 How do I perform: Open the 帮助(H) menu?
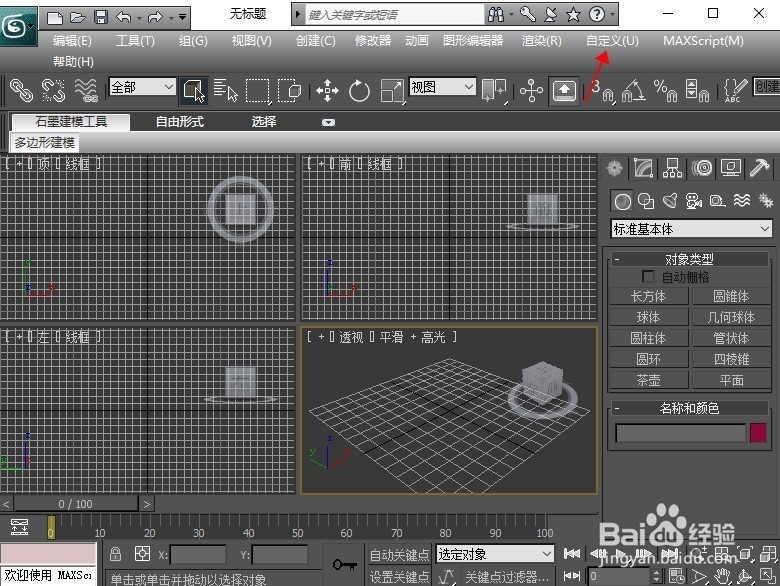click(x=73, y=62)
